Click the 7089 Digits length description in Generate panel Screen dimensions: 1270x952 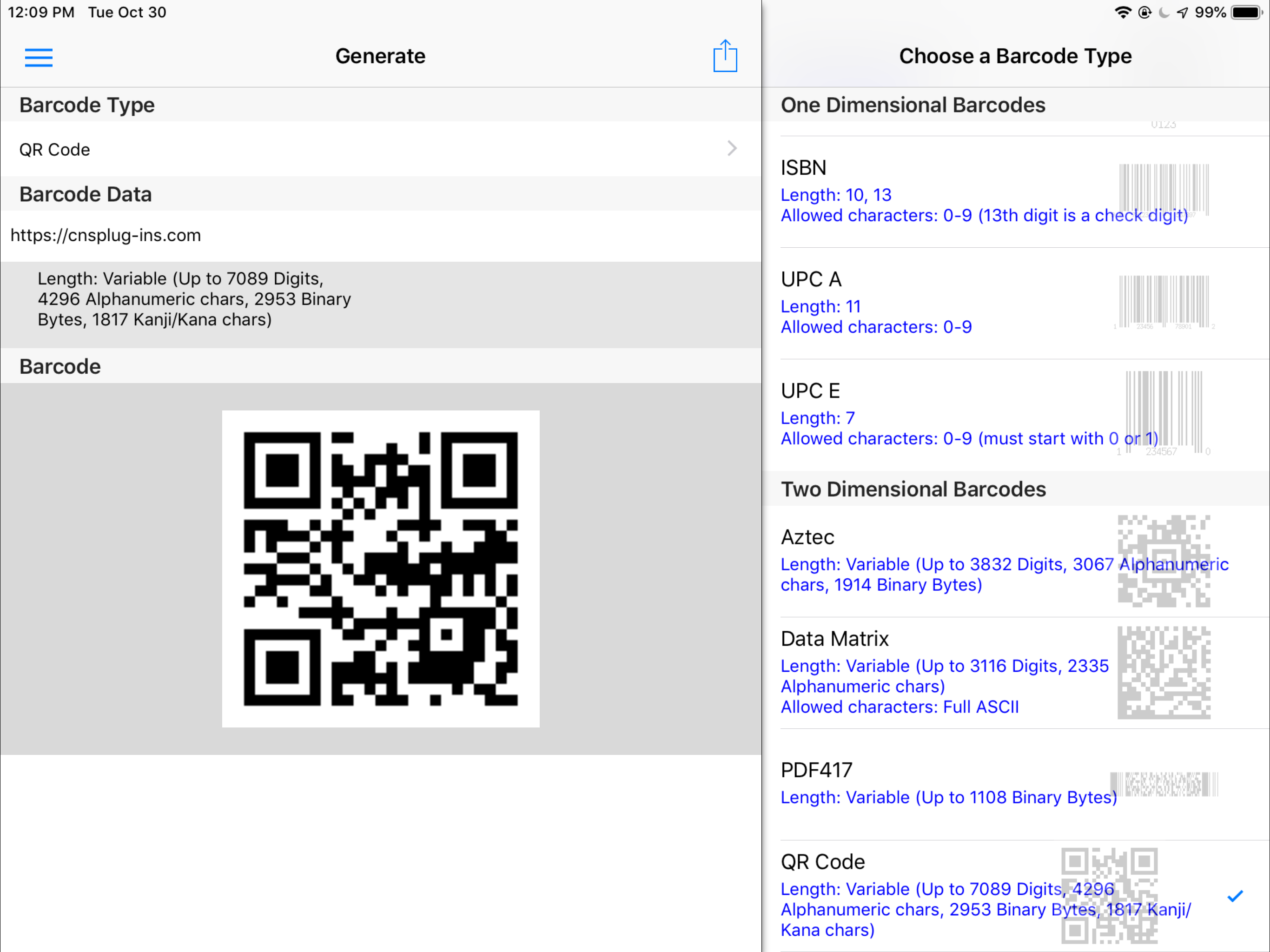coord(194,299)
